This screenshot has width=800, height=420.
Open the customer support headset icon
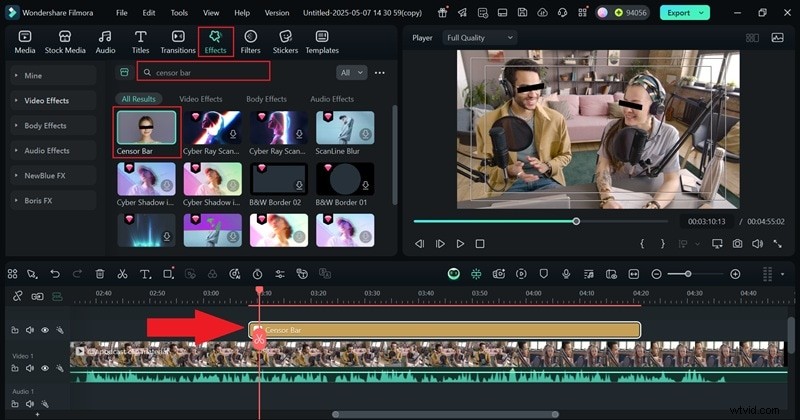562,13
